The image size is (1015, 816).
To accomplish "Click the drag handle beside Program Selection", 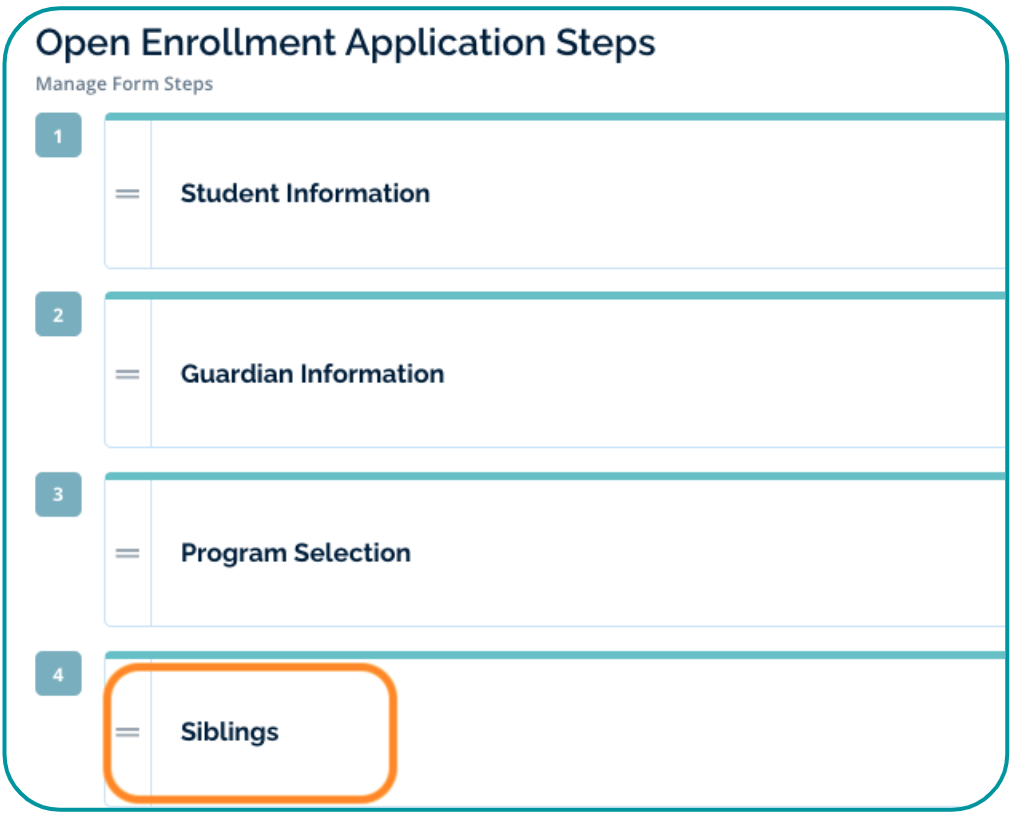I will click(127, 553).
